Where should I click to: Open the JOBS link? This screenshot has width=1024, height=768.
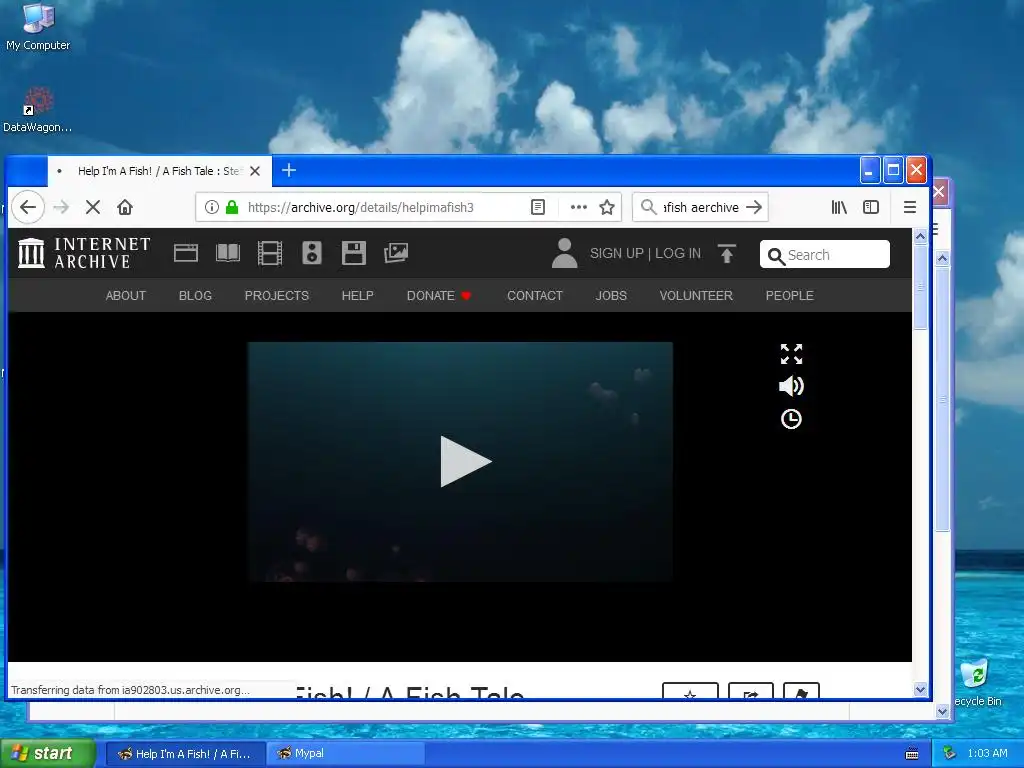click(x=611, y=296)
